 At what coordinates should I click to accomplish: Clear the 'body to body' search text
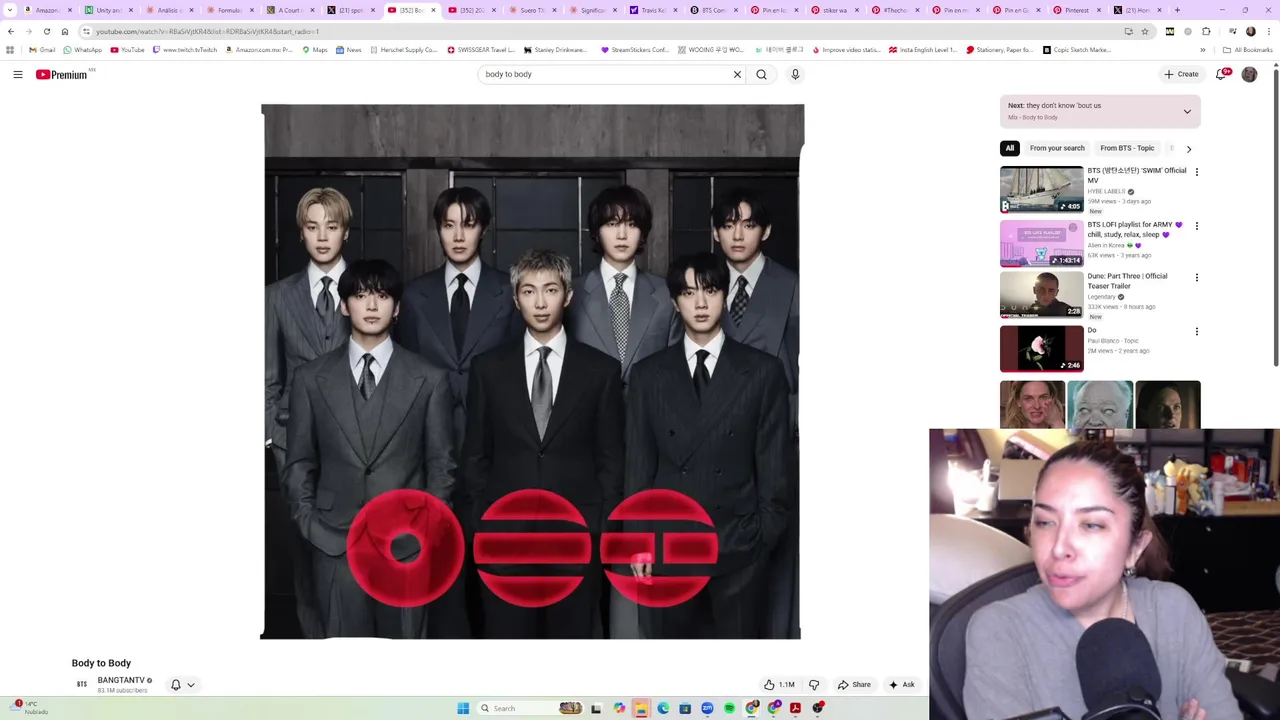pyautogui.click(x=737, y=74)
